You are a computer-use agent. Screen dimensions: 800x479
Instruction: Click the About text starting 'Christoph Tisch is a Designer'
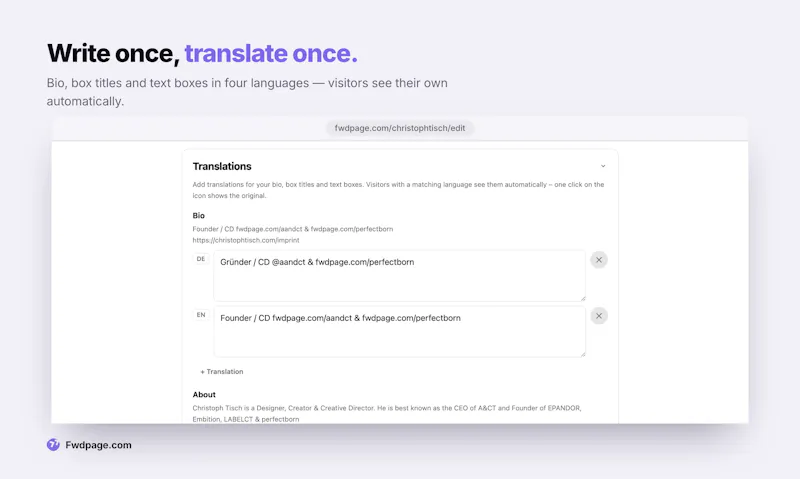click(x=387, y=414)
